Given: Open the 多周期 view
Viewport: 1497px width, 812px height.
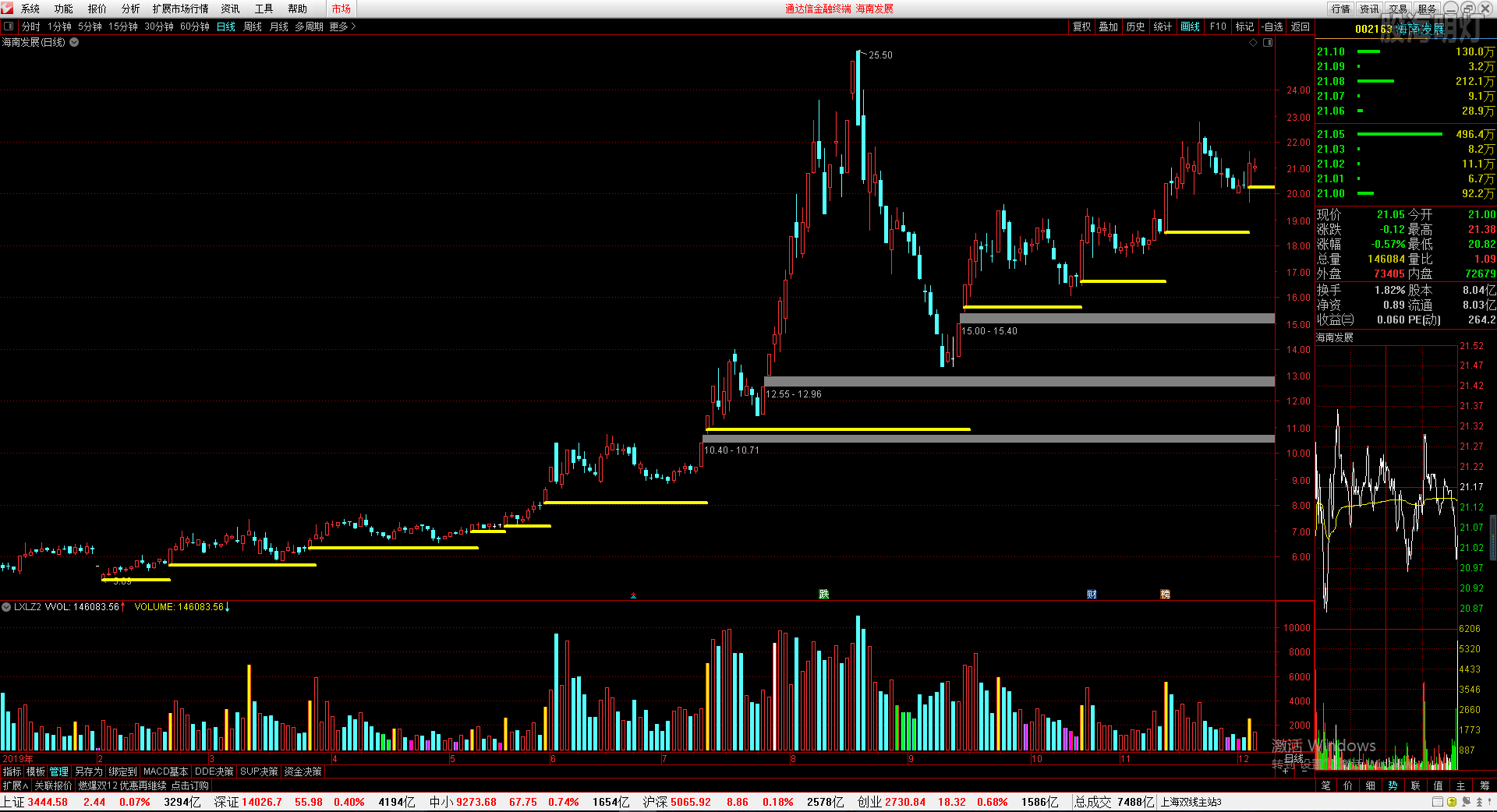Looking at the screenshot, I should 309,26.
